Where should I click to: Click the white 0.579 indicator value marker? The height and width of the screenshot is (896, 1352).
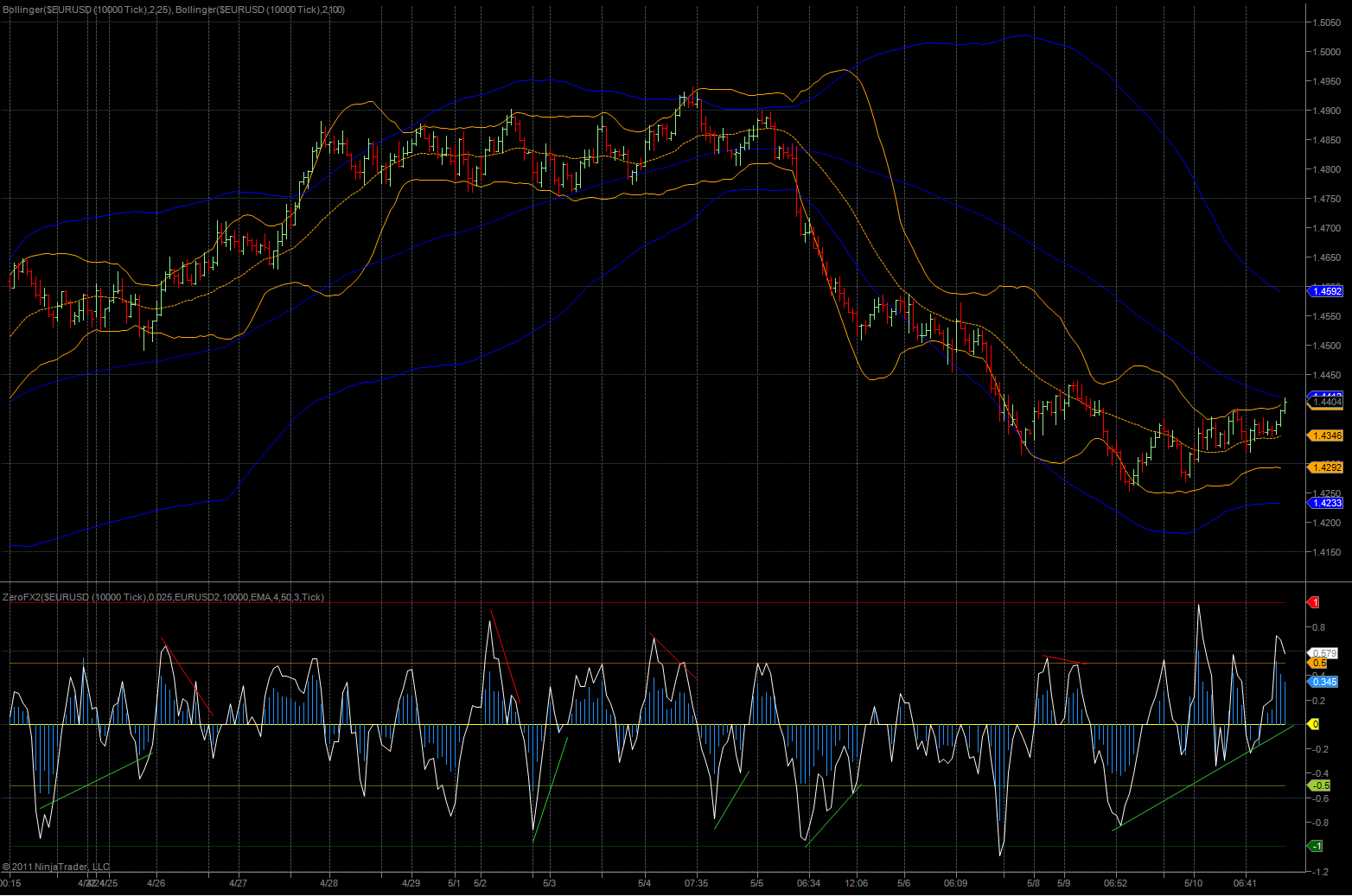coord(1324,653)
